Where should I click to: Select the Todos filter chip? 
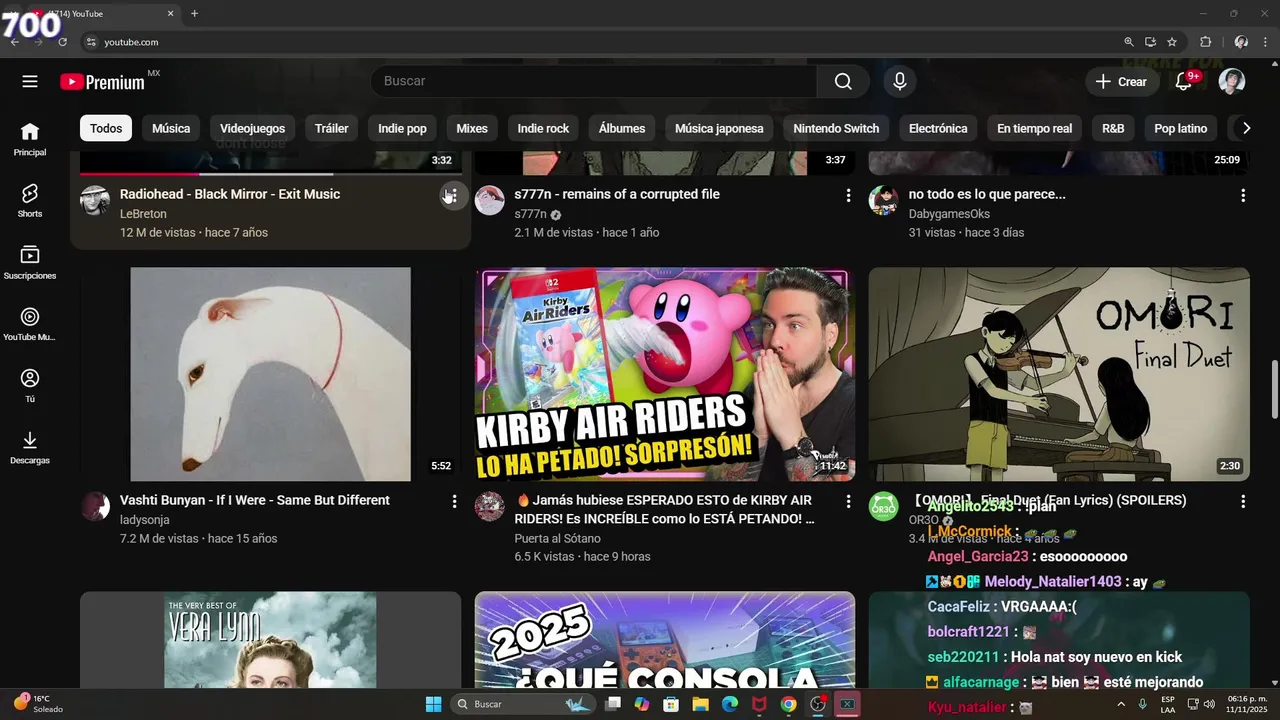(106, 128)
